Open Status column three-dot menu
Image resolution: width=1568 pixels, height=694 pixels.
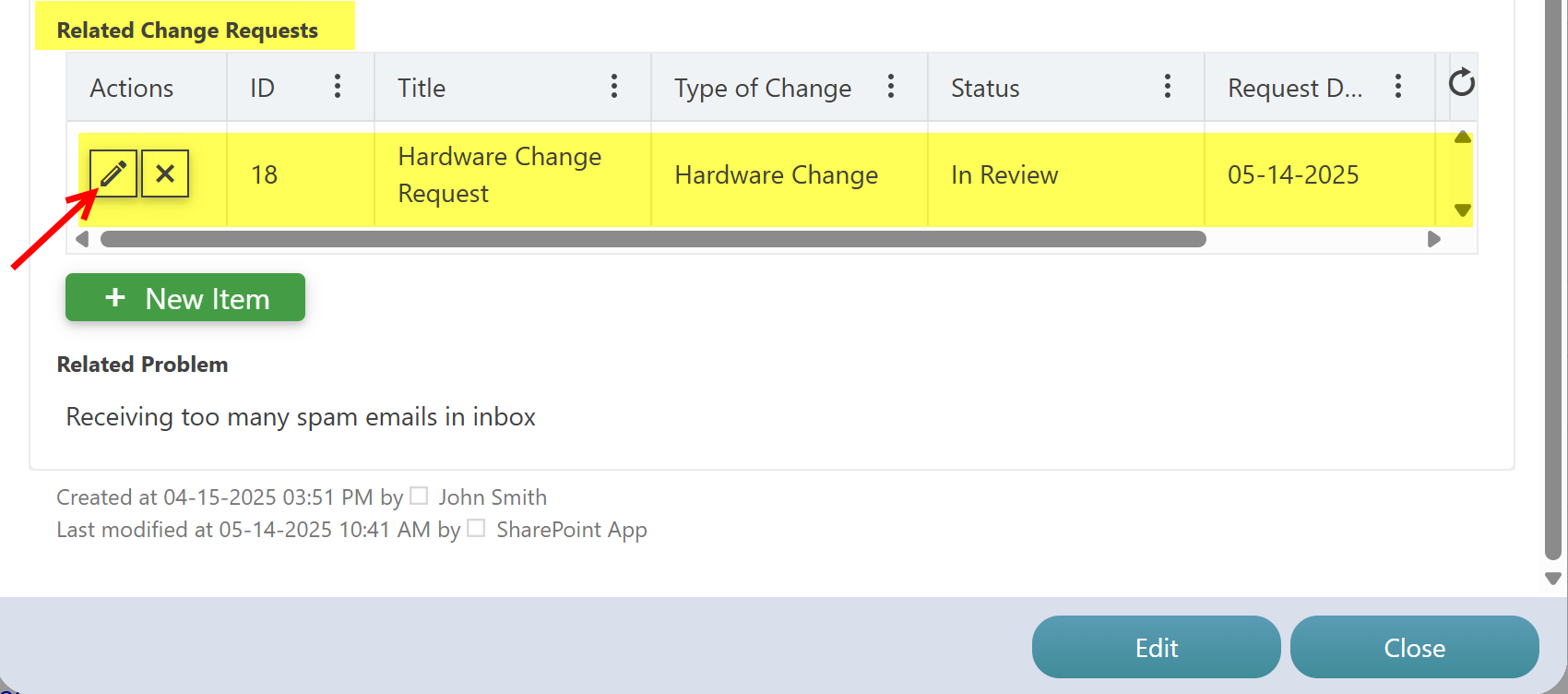point(1168,87)
